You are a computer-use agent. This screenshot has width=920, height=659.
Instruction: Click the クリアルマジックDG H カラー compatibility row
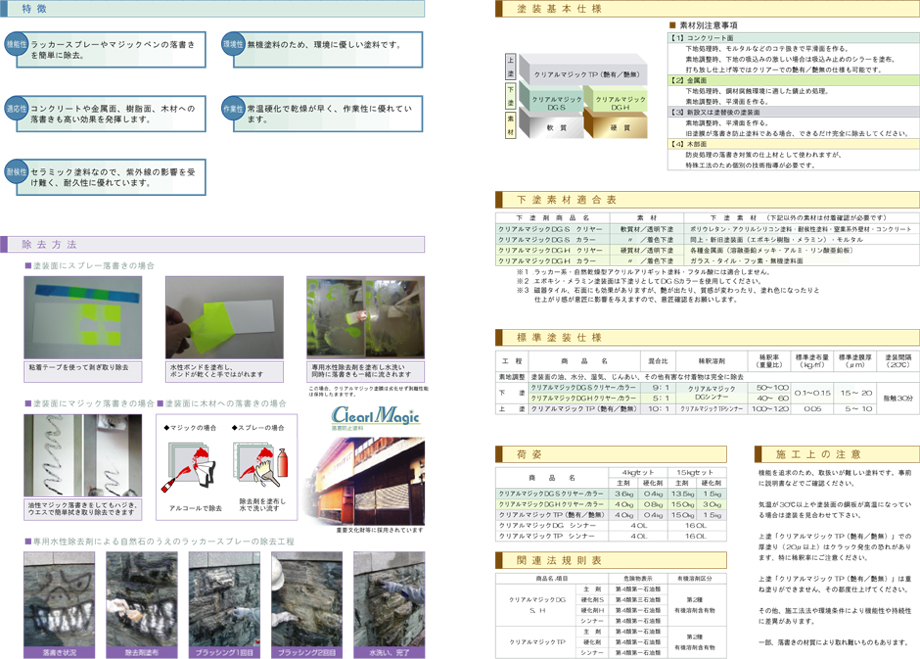point(707,261)
